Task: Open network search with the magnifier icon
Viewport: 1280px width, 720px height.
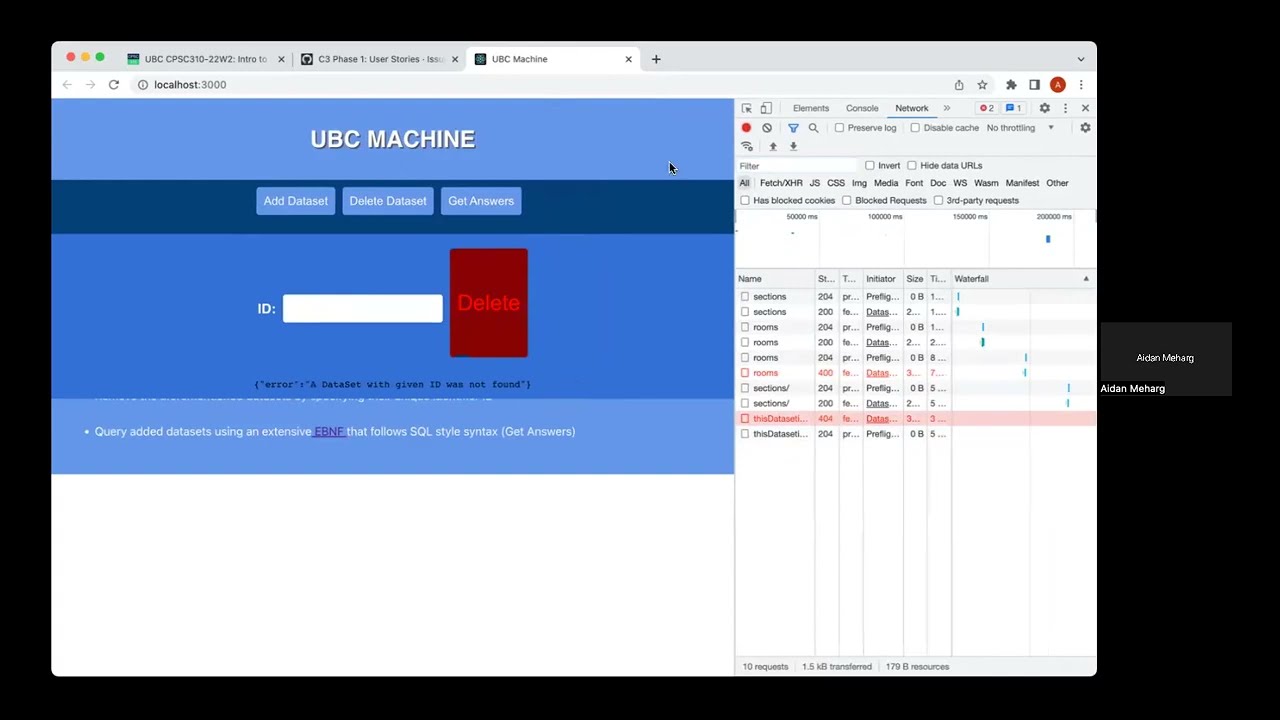Action: [813, 128]
